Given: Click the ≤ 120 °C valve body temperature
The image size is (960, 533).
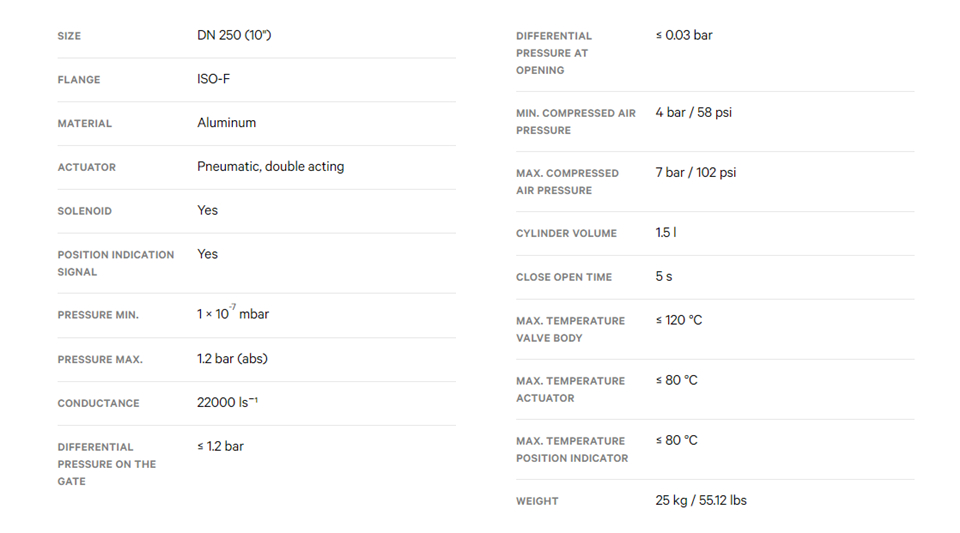Looking at the screenshot, I should point(679,320).
